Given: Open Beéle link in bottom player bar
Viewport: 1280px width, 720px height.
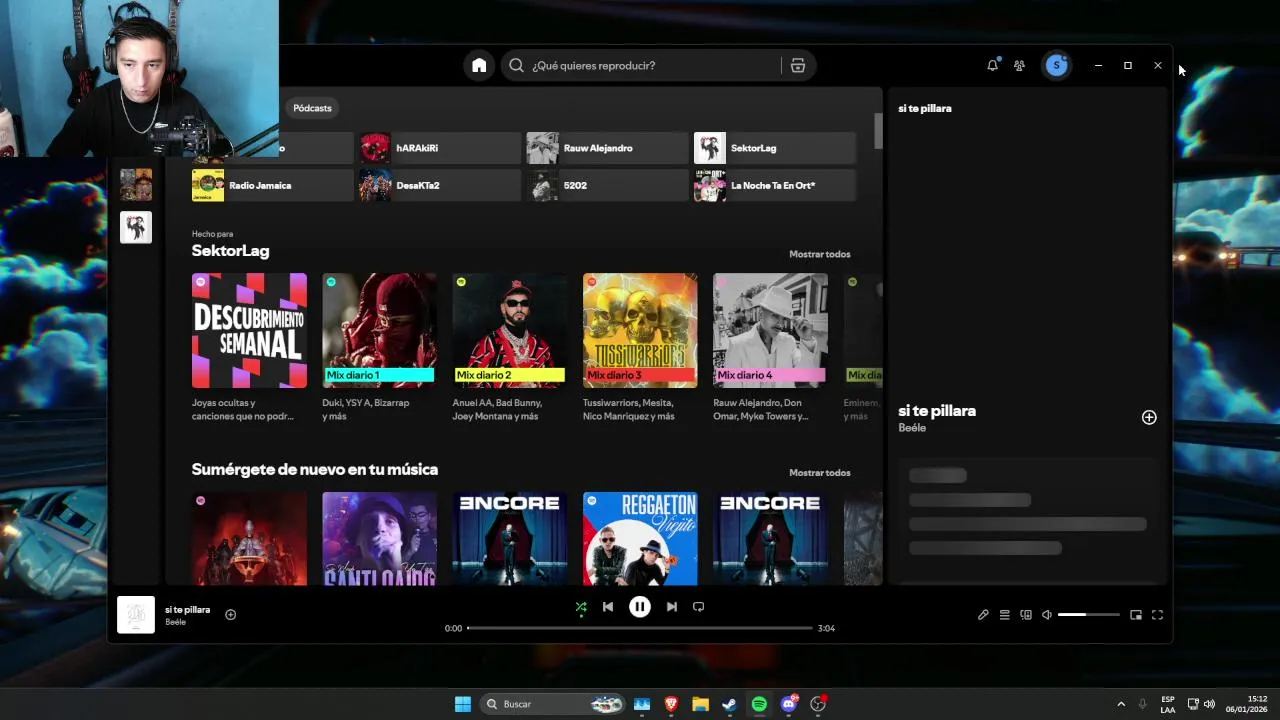Looking at the screenshot, I should click(176, 622).
